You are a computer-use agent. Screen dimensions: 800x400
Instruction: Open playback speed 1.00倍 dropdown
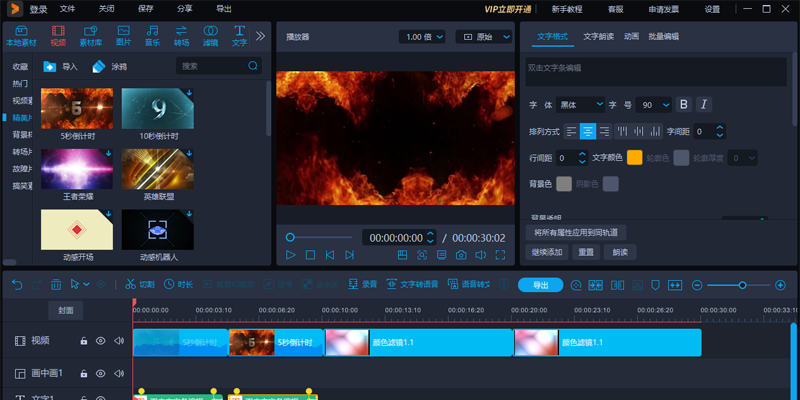(422, 37)
